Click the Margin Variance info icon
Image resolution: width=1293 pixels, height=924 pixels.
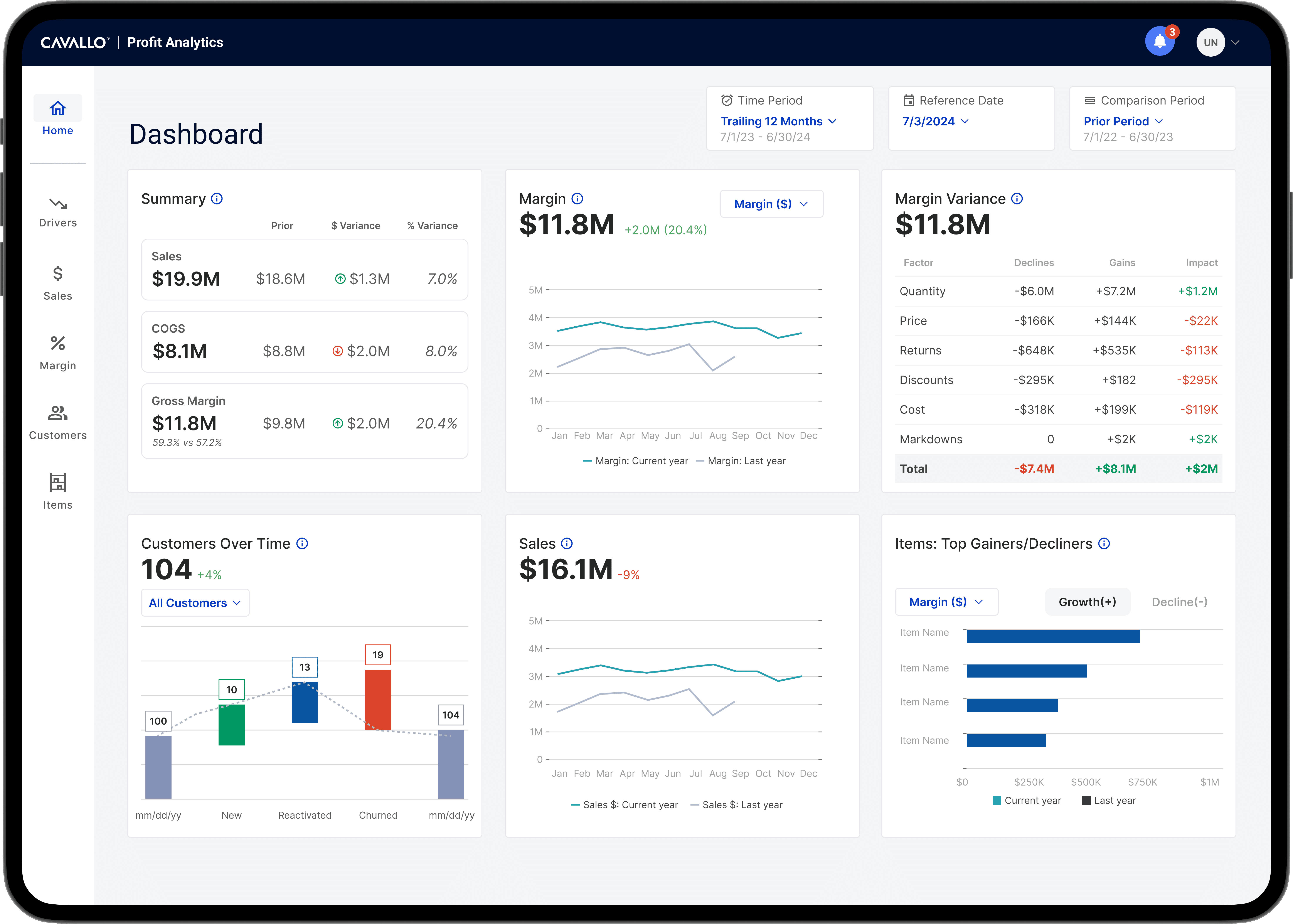(1017, 199)
